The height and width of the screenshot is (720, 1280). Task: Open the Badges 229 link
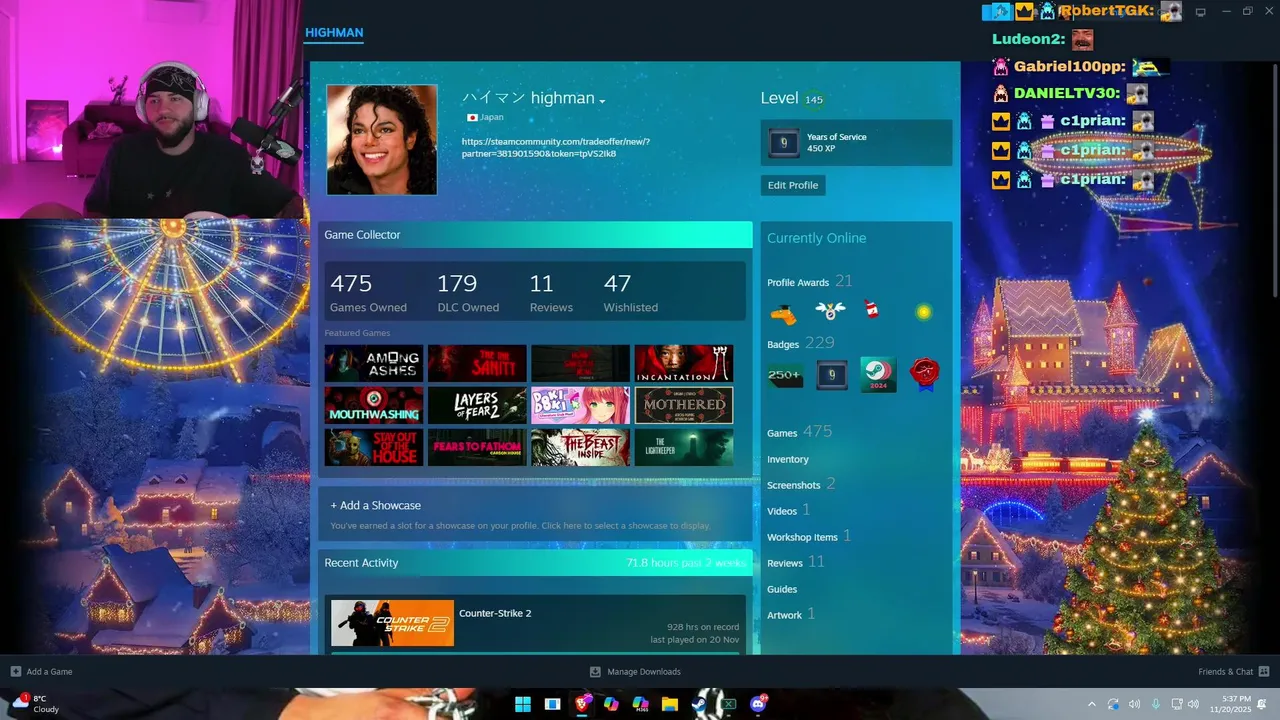[x=800, y=343]
